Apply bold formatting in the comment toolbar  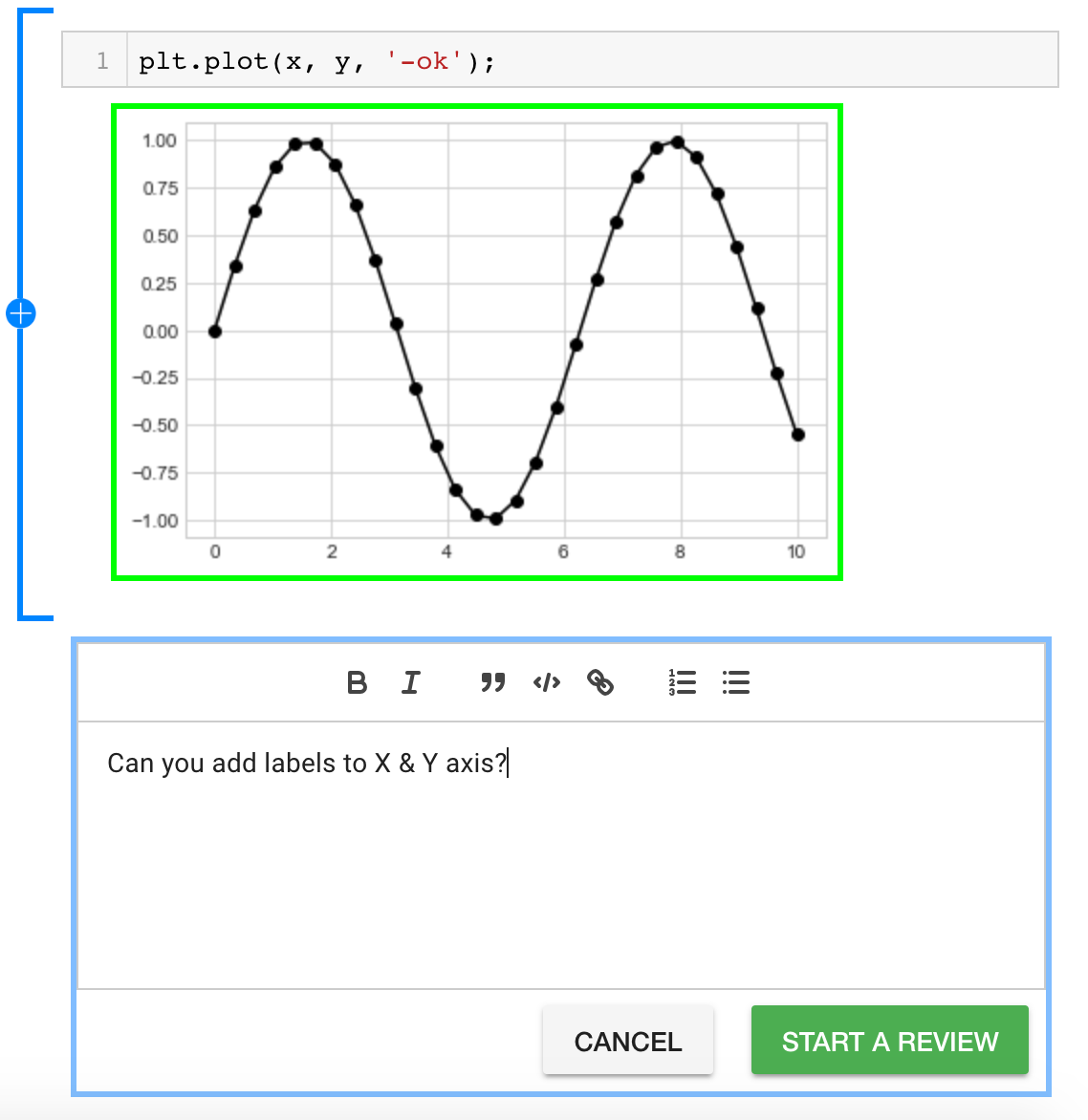point(357,682)
